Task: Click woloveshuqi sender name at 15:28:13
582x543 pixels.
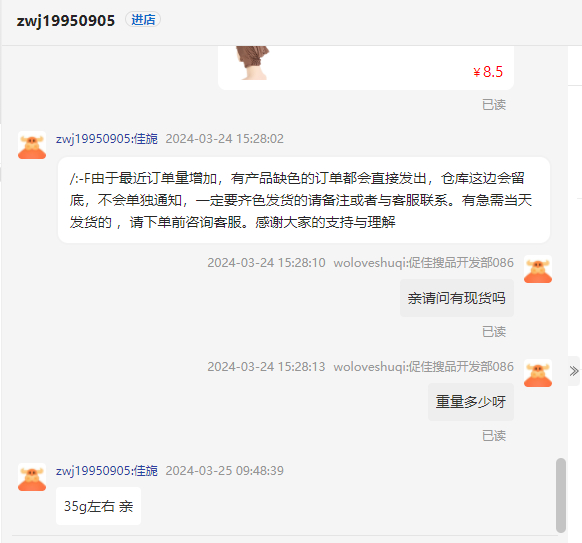Action: click(424, 367)
